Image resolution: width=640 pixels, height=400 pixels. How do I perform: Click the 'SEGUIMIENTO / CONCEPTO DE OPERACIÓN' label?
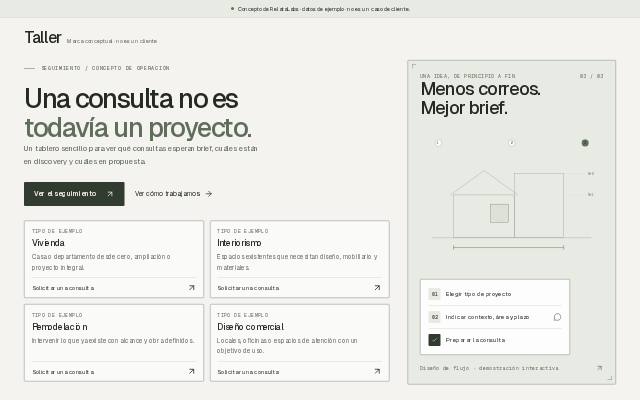(x=105, y=68)
